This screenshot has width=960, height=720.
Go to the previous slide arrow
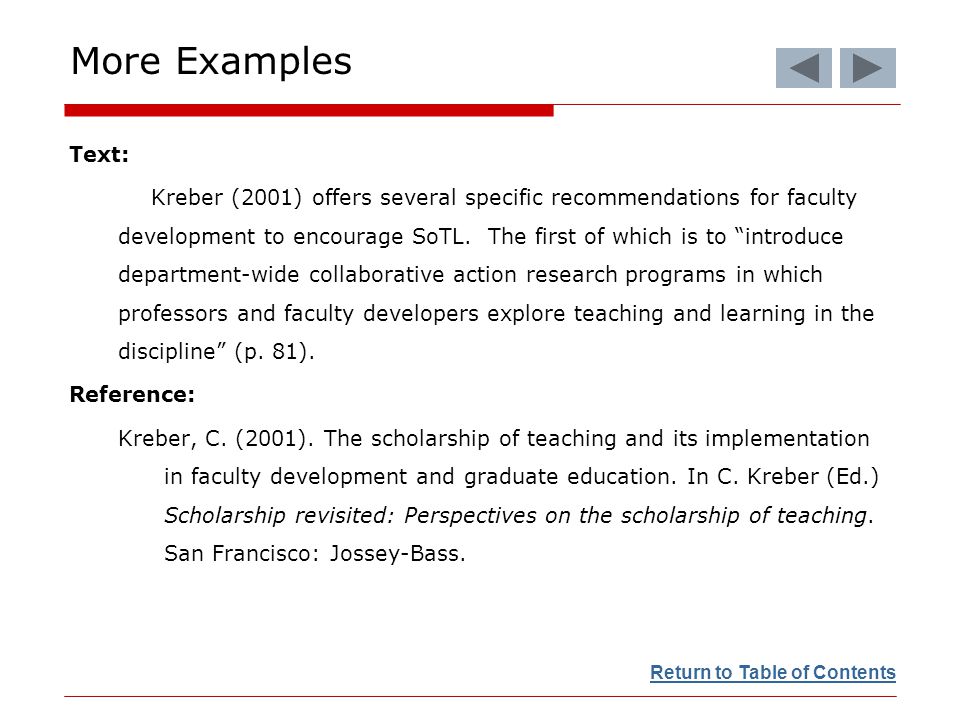803,68
